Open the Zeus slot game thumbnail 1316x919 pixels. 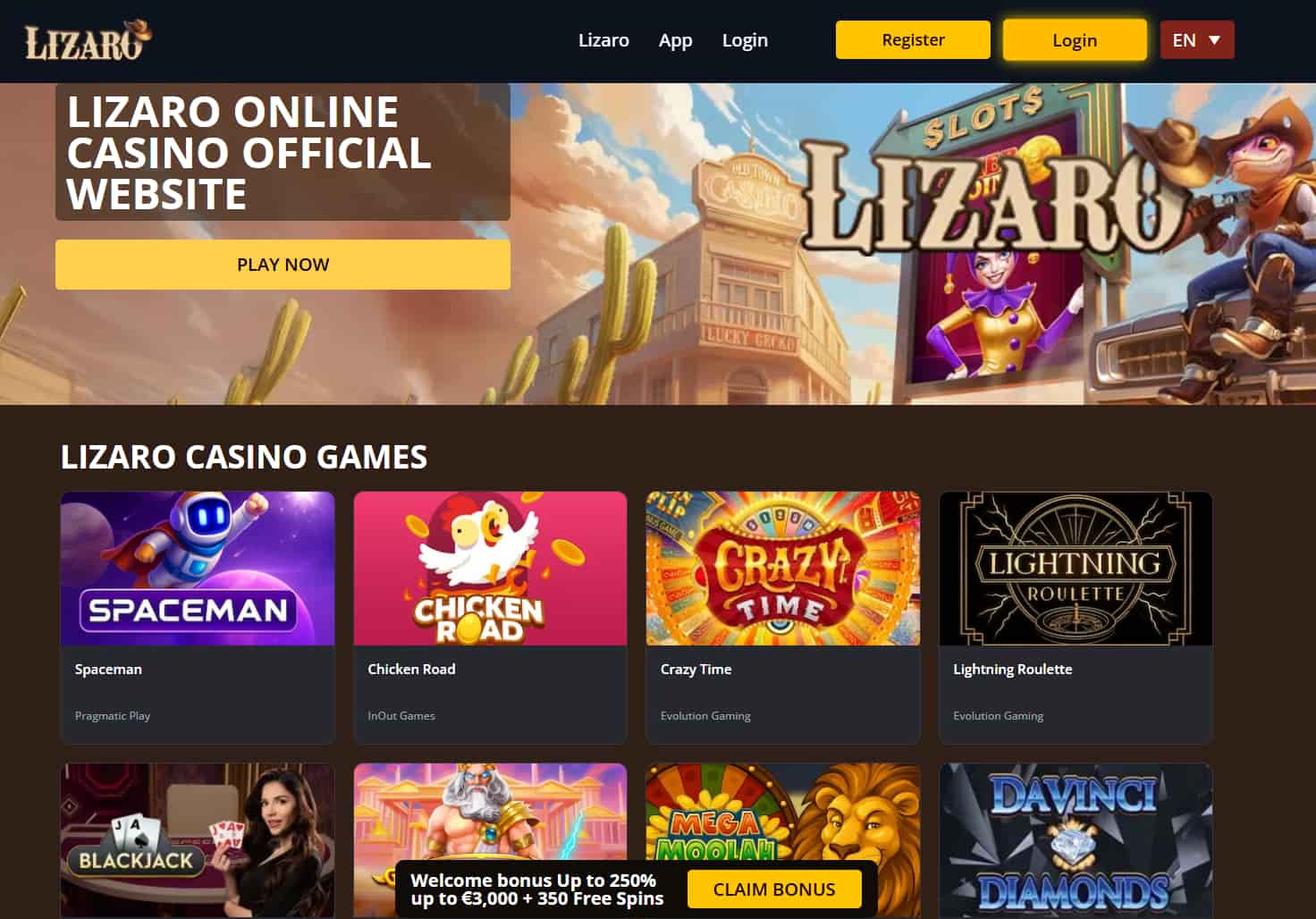point(490,809)
